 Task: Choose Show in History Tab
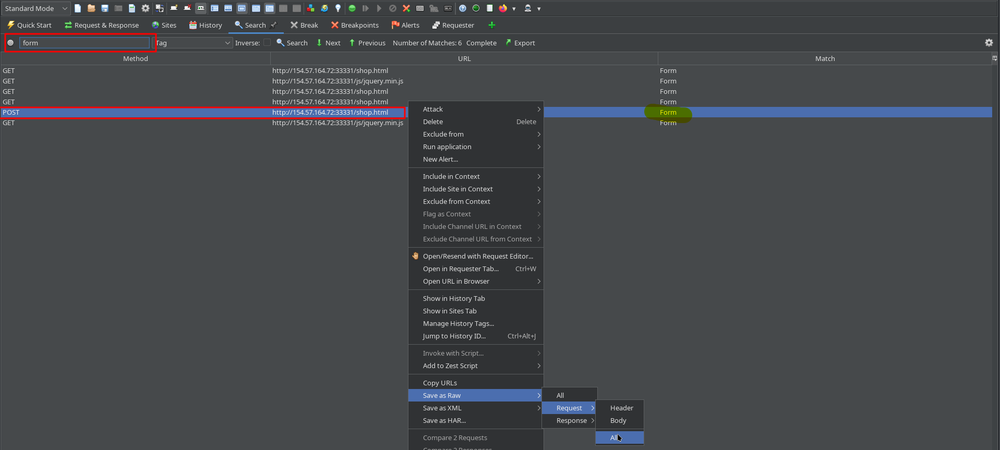click(x=475, y=298)
